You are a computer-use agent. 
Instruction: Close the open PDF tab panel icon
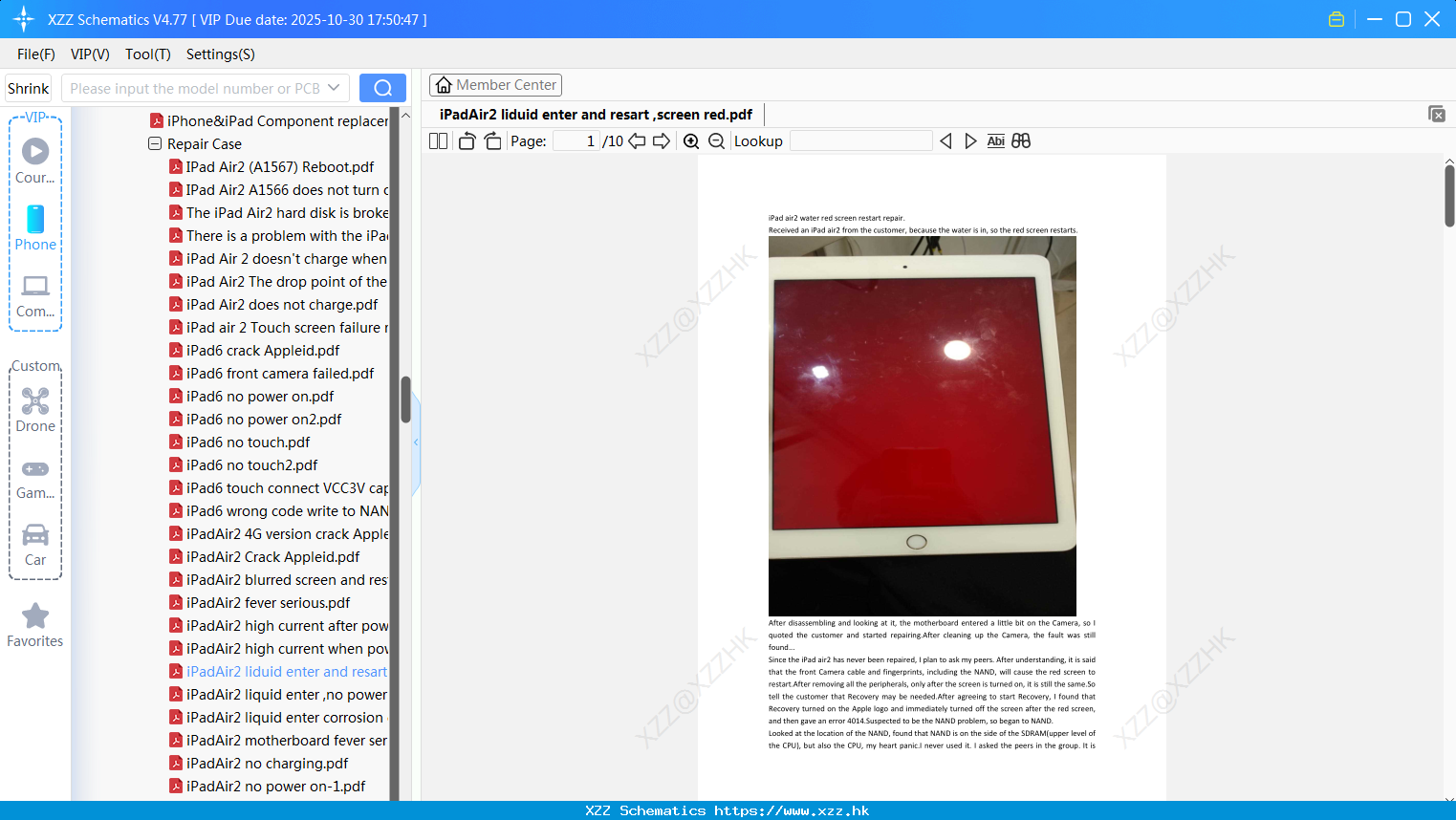(1437, 114)
